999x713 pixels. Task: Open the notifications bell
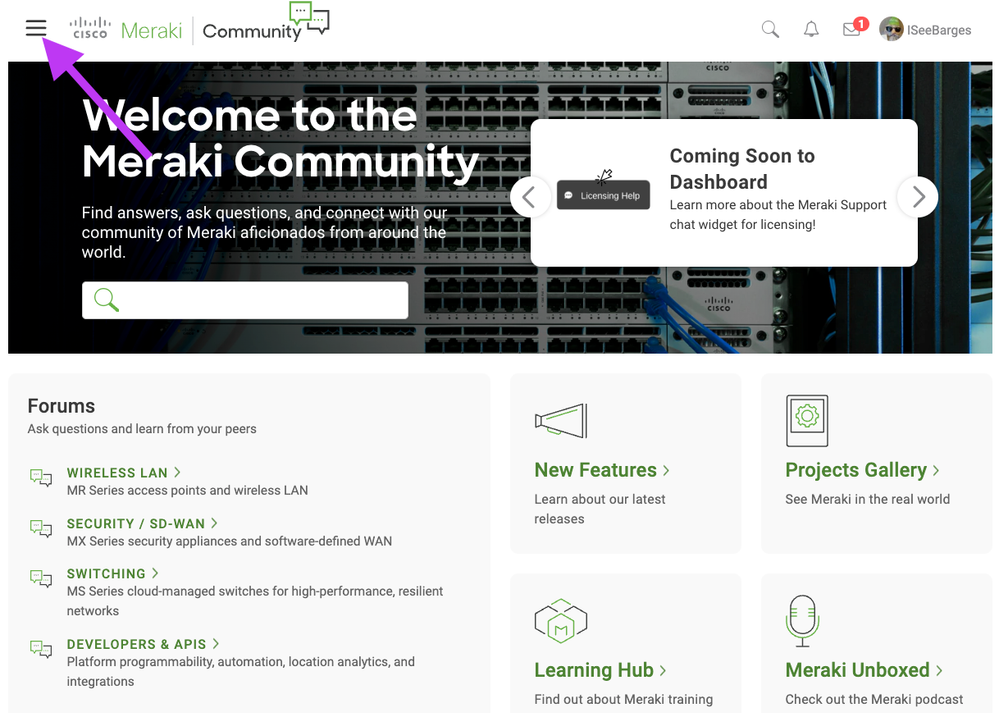pos(811,30)
